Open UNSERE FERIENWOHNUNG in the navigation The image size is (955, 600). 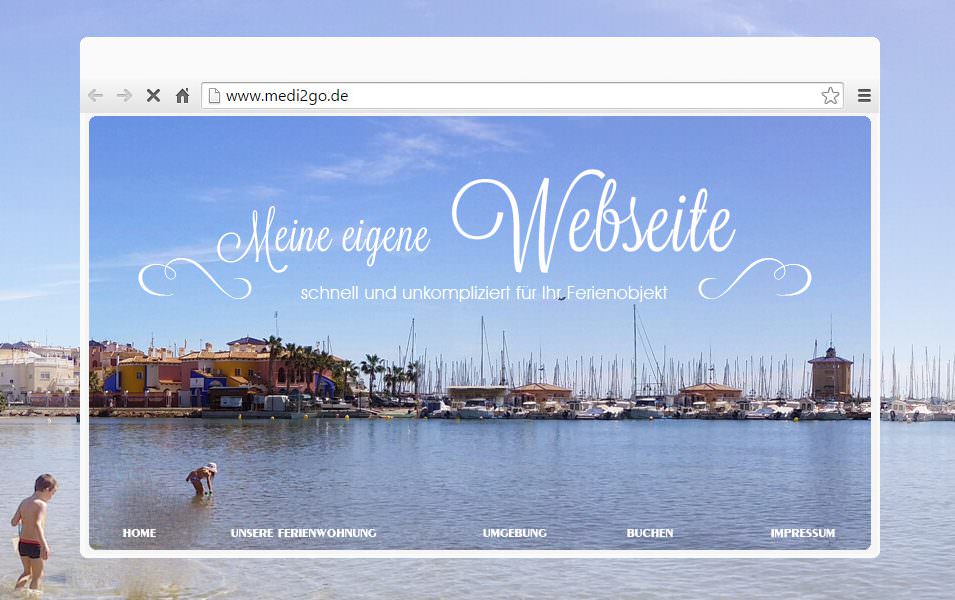[x=303, y=533]
